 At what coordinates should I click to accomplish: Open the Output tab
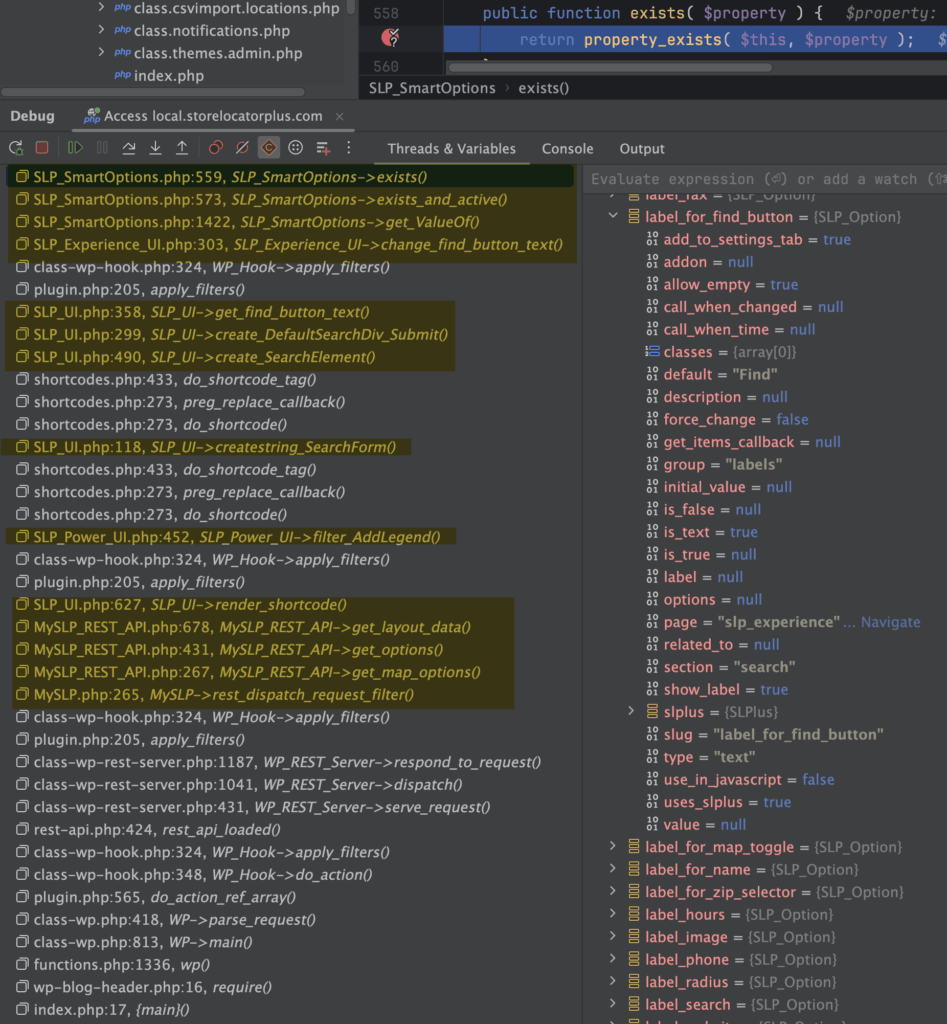click(x=642, y=149)
